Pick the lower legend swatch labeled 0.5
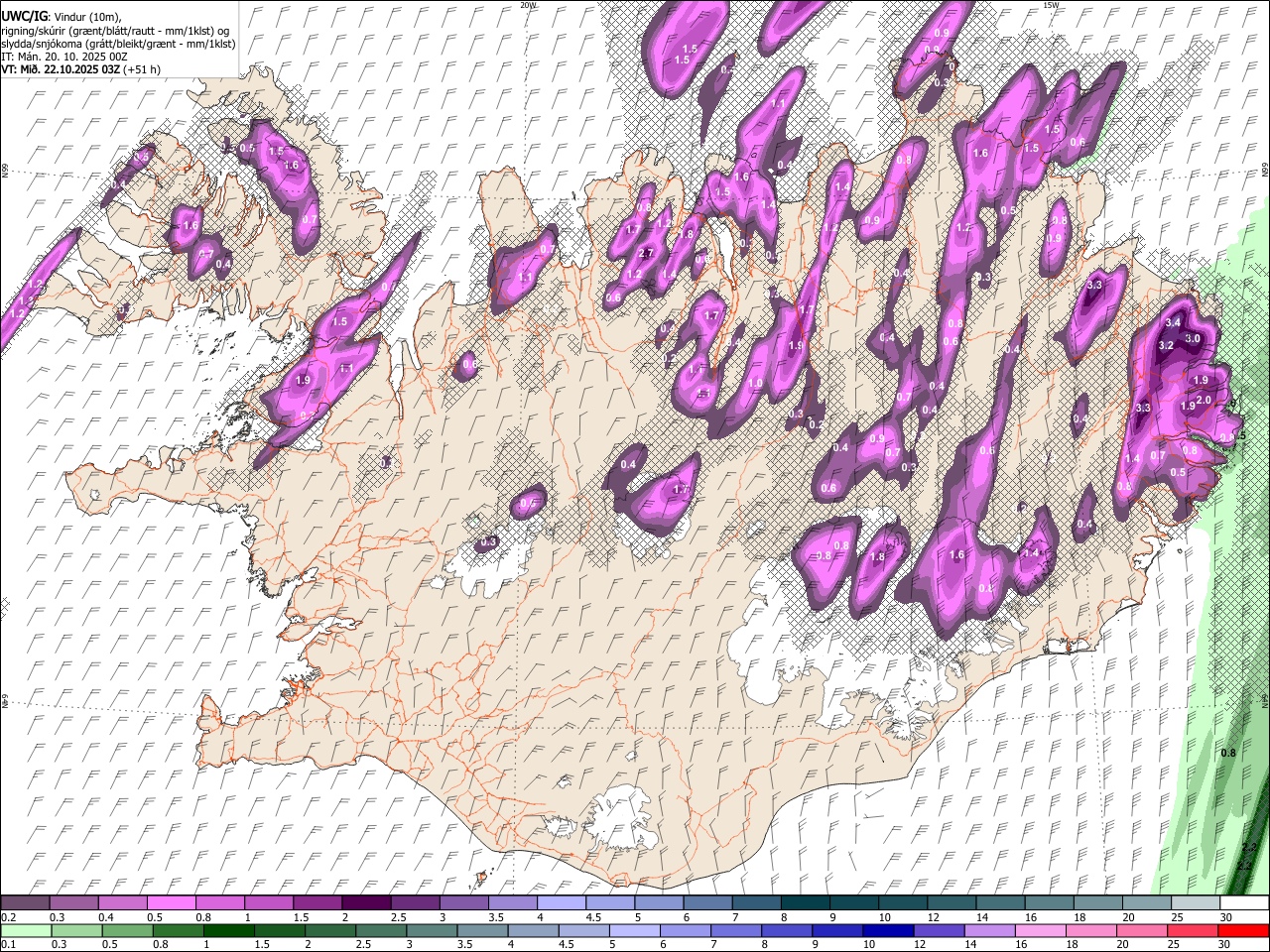 click(127, 930)
